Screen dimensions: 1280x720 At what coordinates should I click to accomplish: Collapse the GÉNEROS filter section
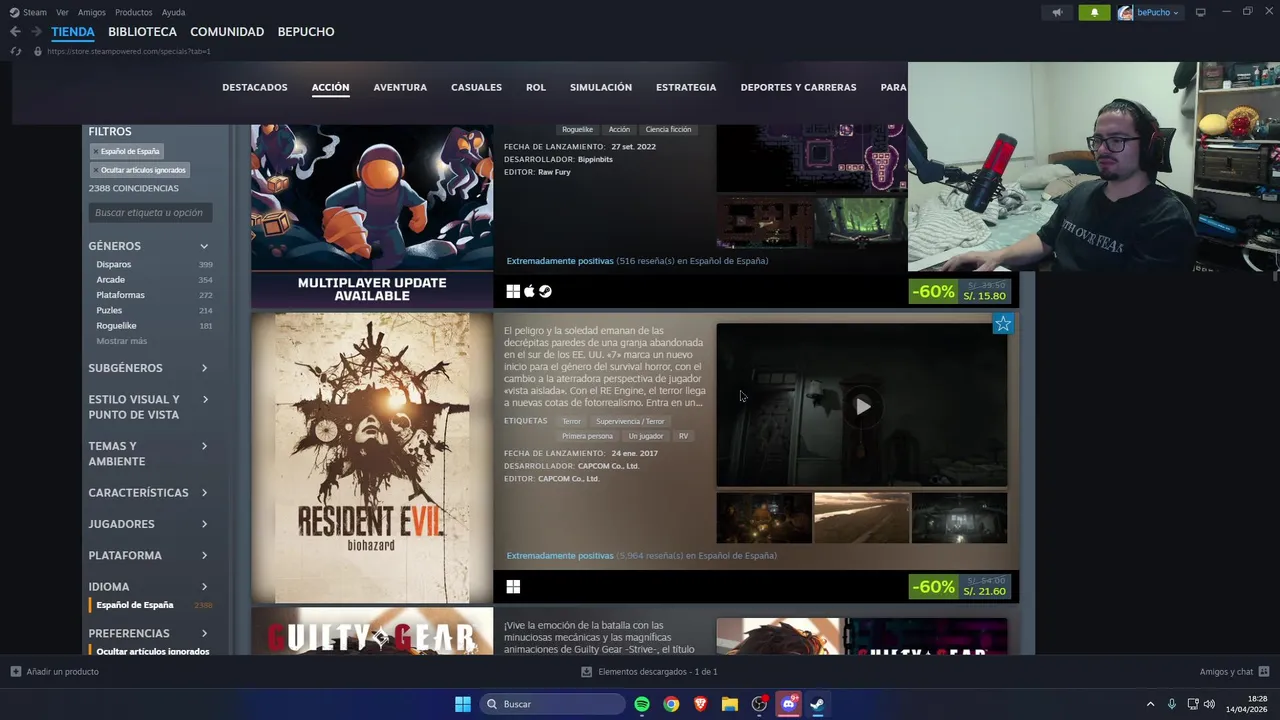[149, 246]
